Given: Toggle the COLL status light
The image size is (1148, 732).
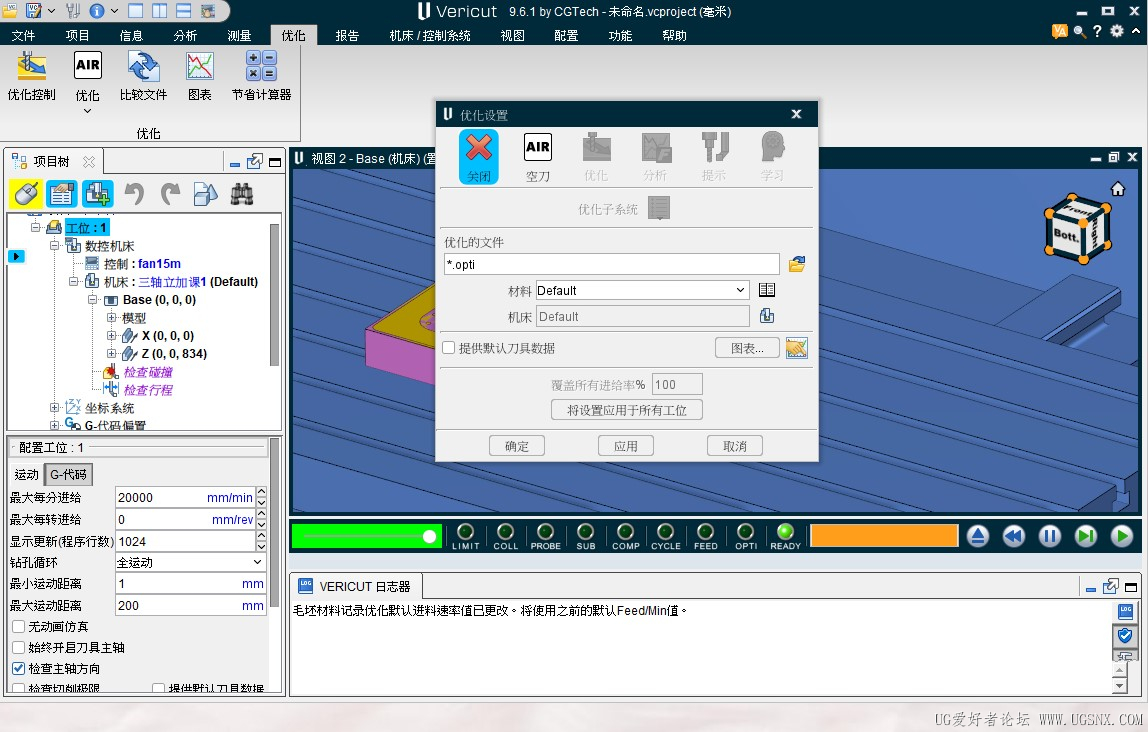Looking at the screenshot, I should click(505, 531).
